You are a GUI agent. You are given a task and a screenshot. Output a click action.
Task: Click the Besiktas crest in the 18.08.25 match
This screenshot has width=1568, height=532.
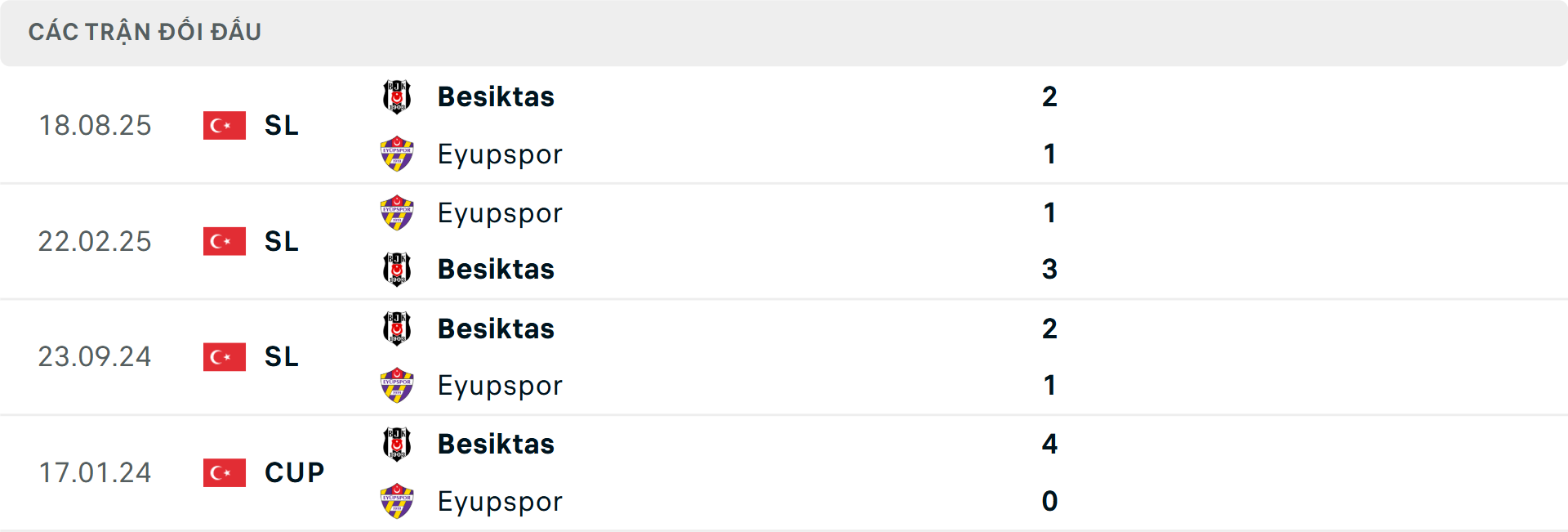click(x=398, y=96)
